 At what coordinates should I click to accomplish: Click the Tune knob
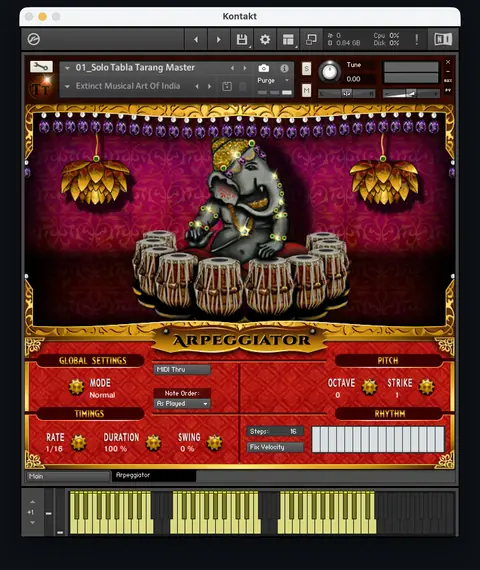(329, 72)
